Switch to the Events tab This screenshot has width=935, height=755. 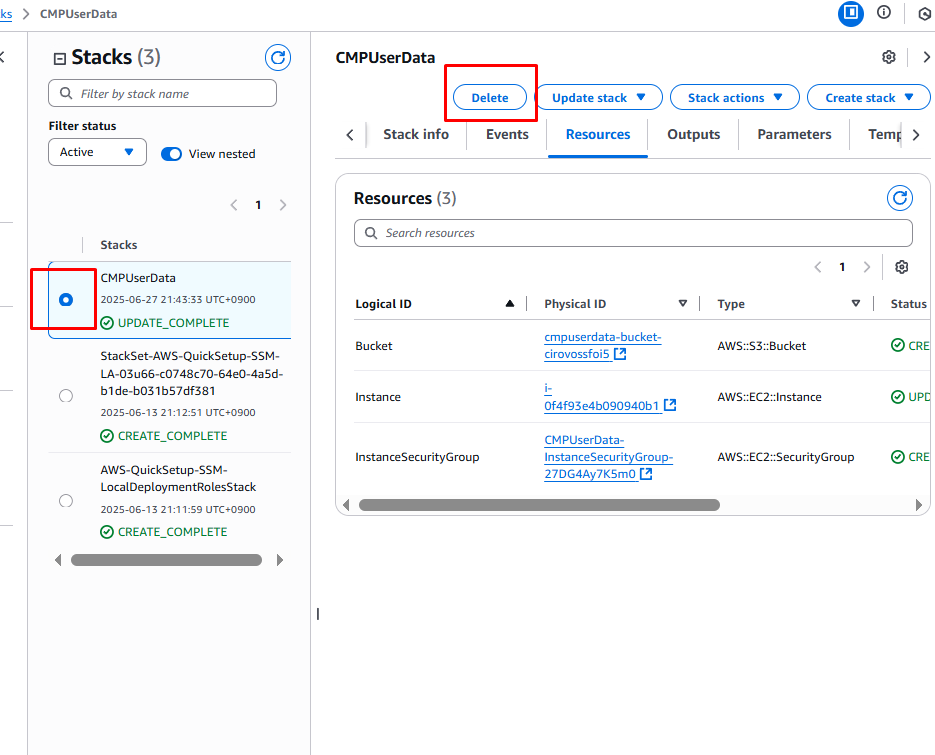tap(507, 134)
